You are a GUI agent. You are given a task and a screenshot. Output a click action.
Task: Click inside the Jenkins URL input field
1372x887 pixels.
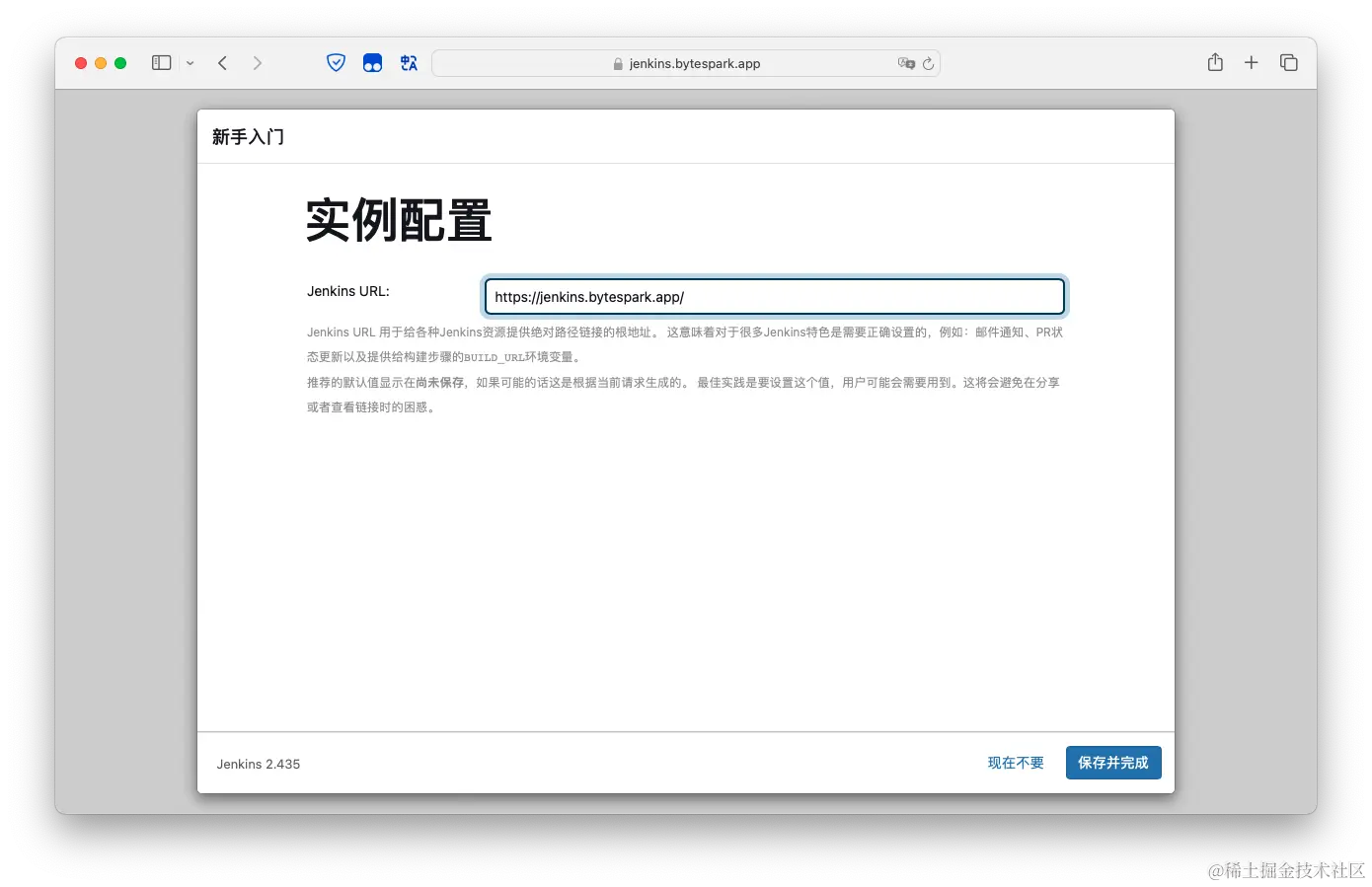(775, 296)
